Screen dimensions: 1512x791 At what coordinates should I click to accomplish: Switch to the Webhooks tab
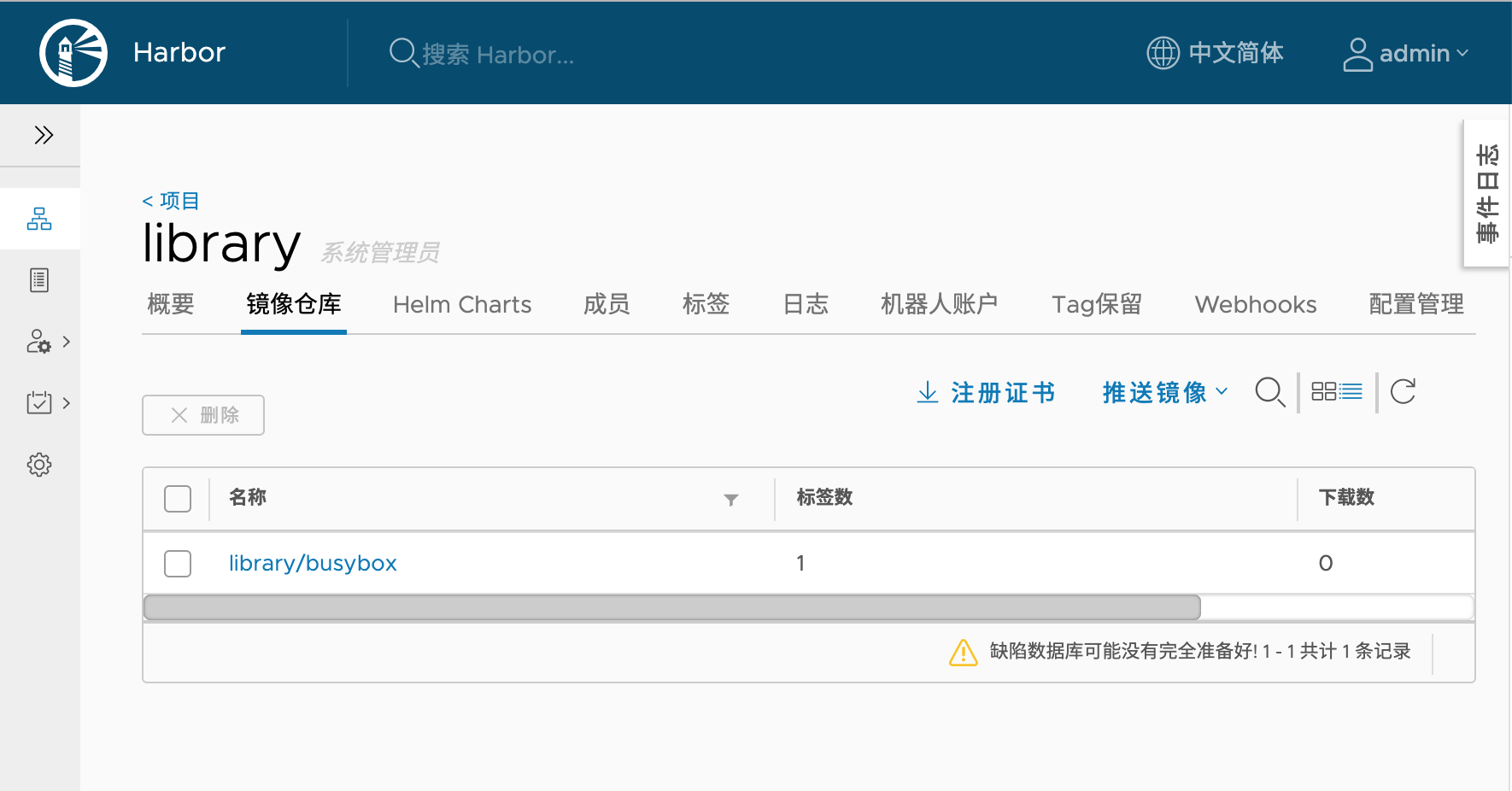[1255, 305]
